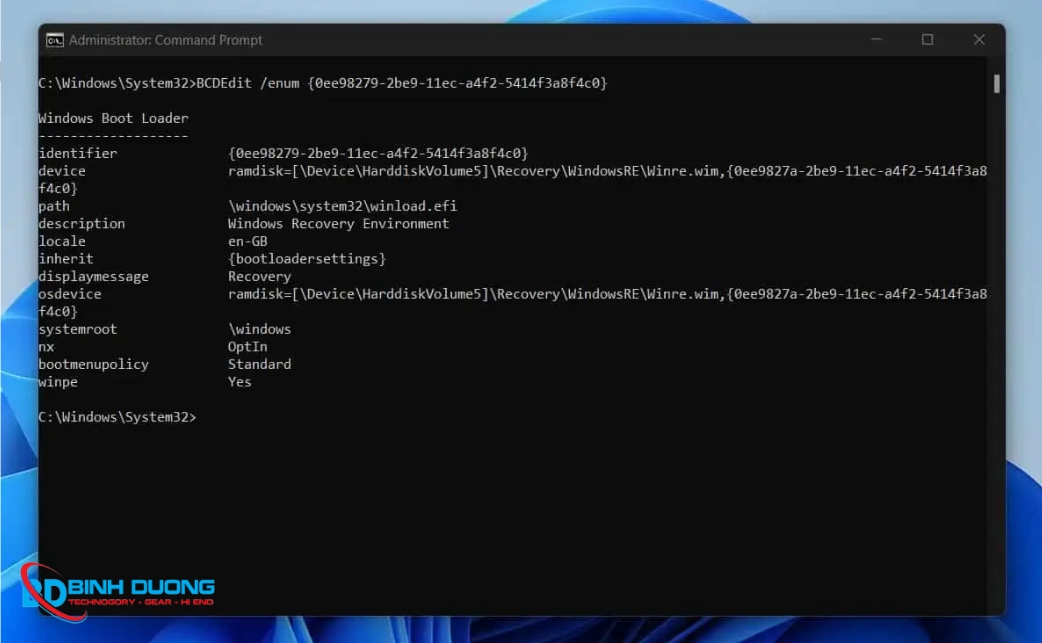The height and width of the screenshot is (643, 1042).
Task: Select the 'Recovery' displaymessage value
Action: [260, 277]
